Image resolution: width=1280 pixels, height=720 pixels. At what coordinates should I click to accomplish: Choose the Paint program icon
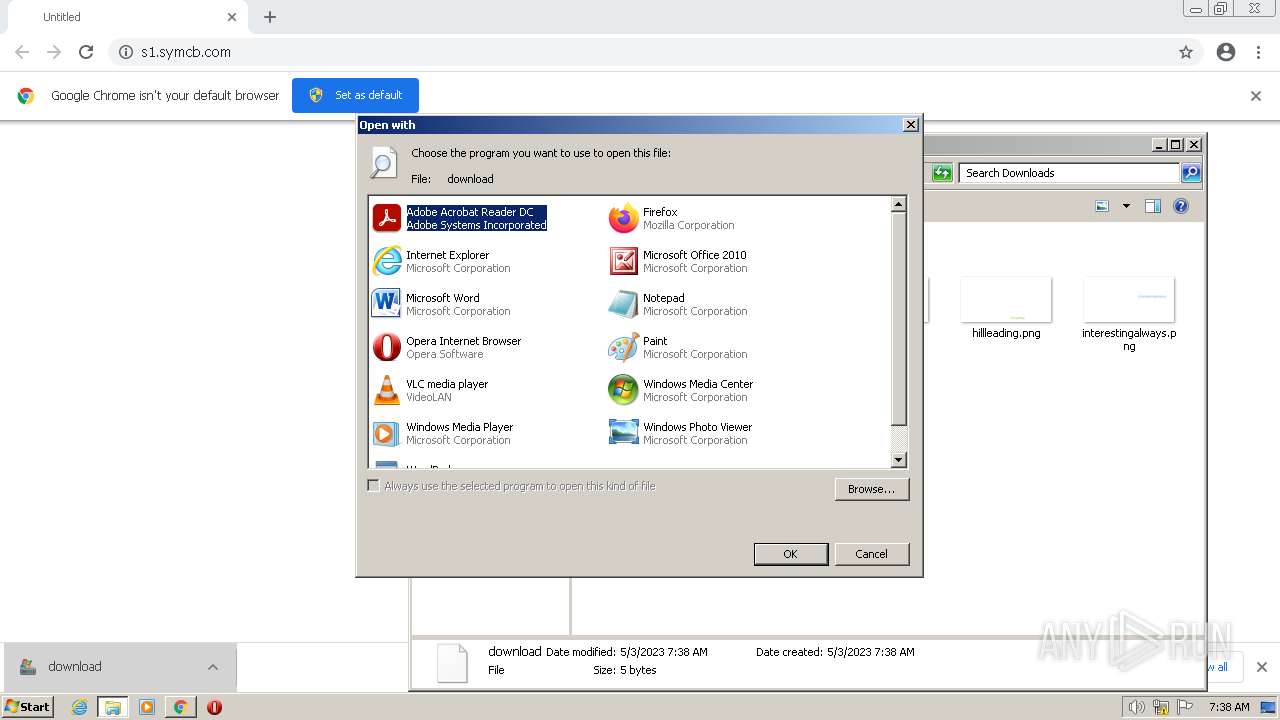(x=623, y=347)
